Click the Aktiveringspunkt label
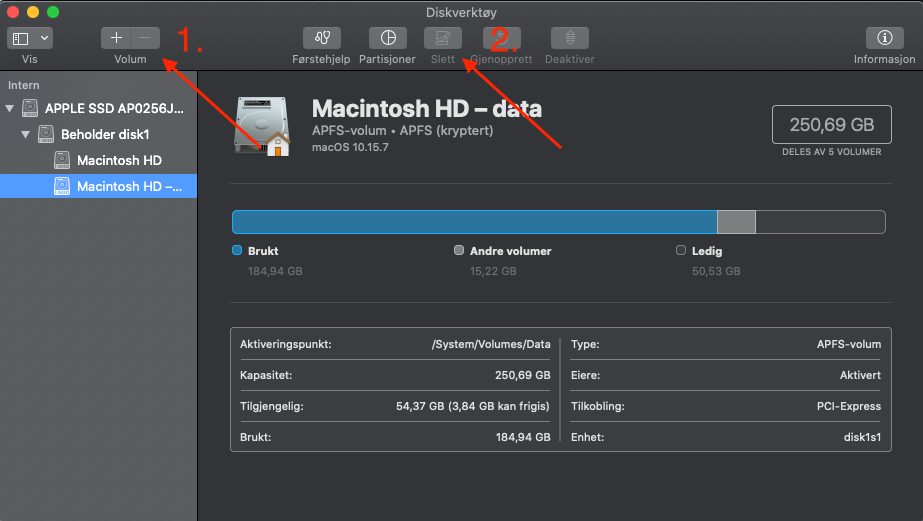 tap(285, 344)
